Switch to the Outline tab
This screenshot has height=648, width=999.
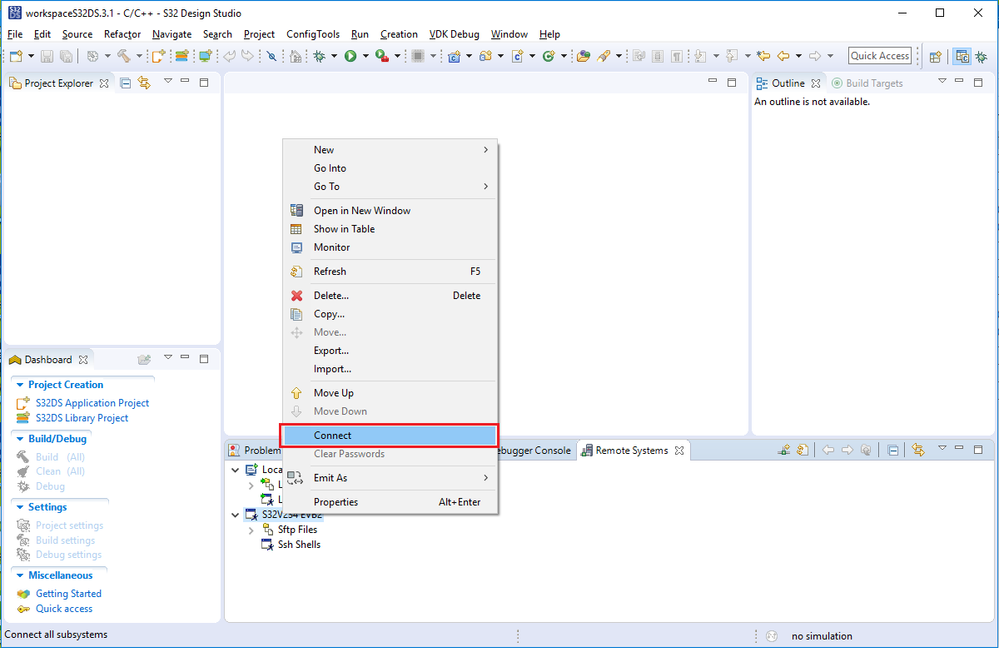(788, 83)
